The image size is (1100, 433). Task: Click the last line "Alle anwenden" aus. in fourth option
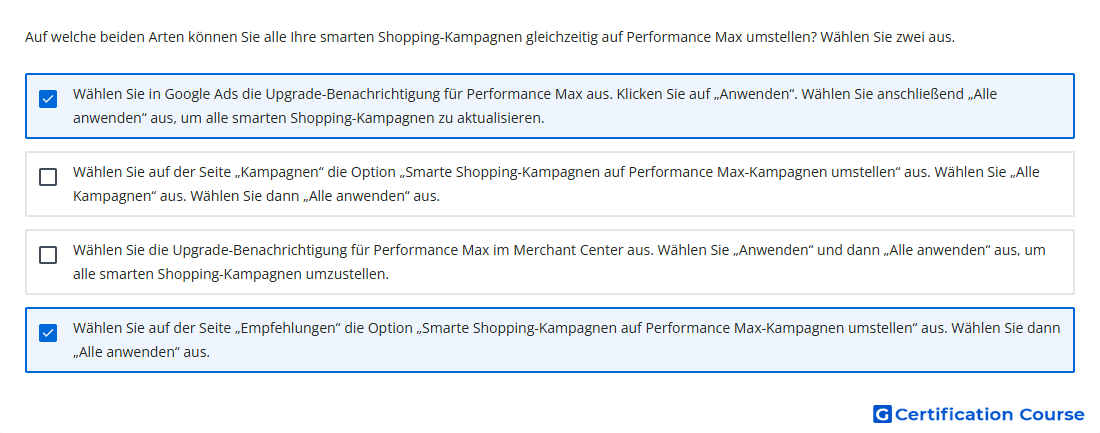tap(141, 352)
